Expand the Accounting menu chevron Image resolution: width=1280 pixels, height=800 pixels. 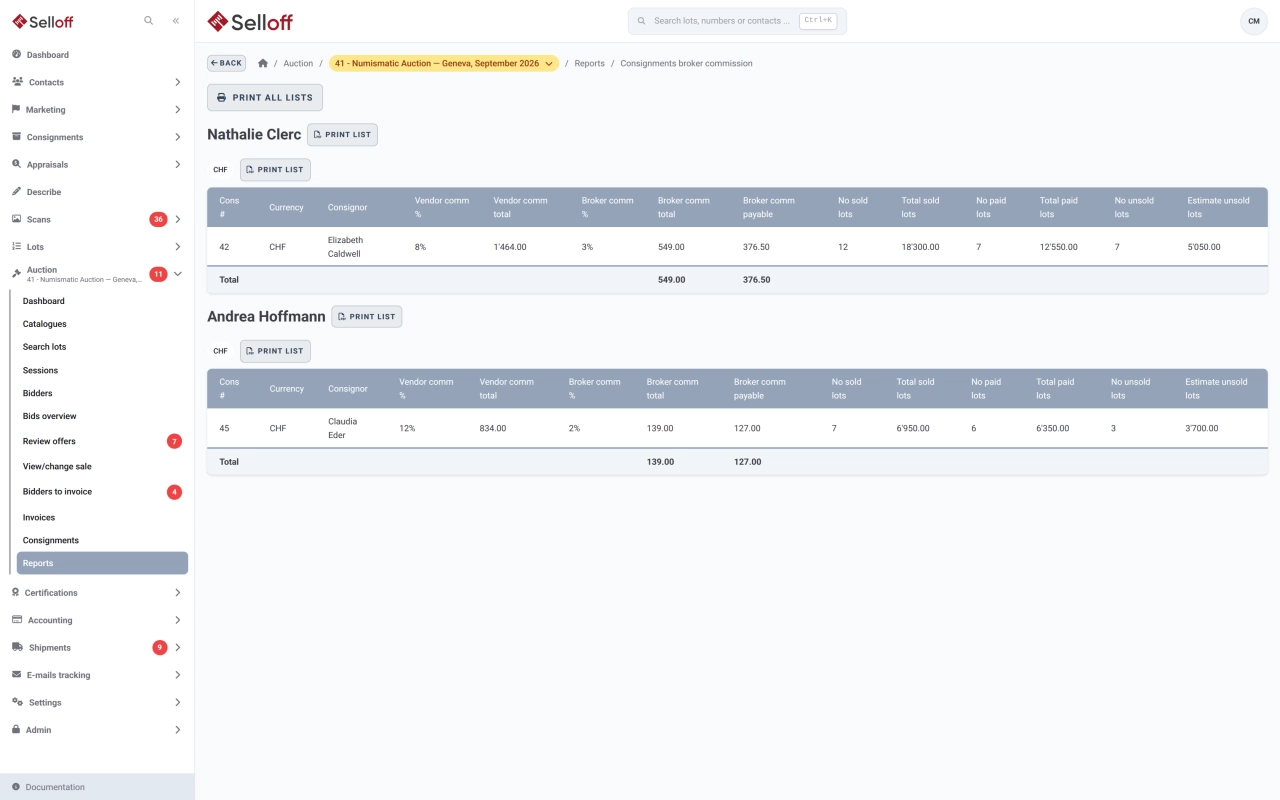tap(178, 620)
